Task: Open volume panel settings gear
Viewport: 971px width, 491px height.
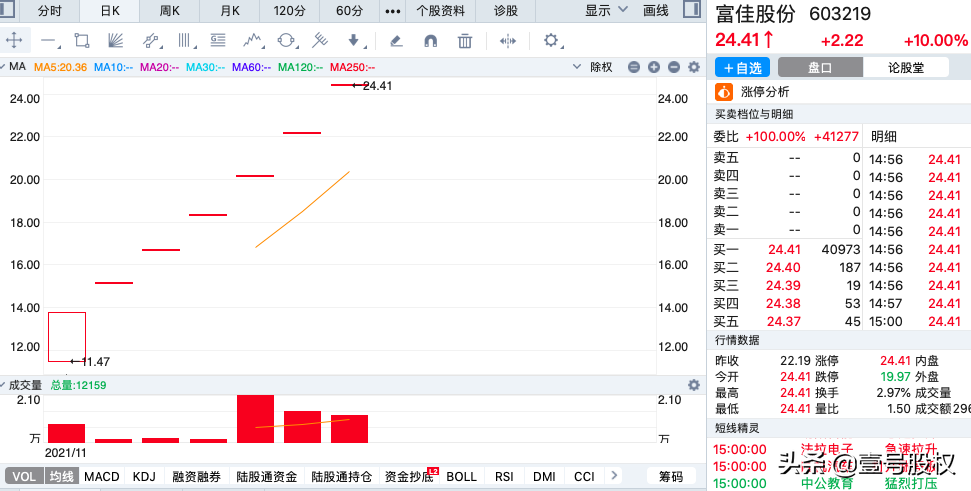Action: 694,385
